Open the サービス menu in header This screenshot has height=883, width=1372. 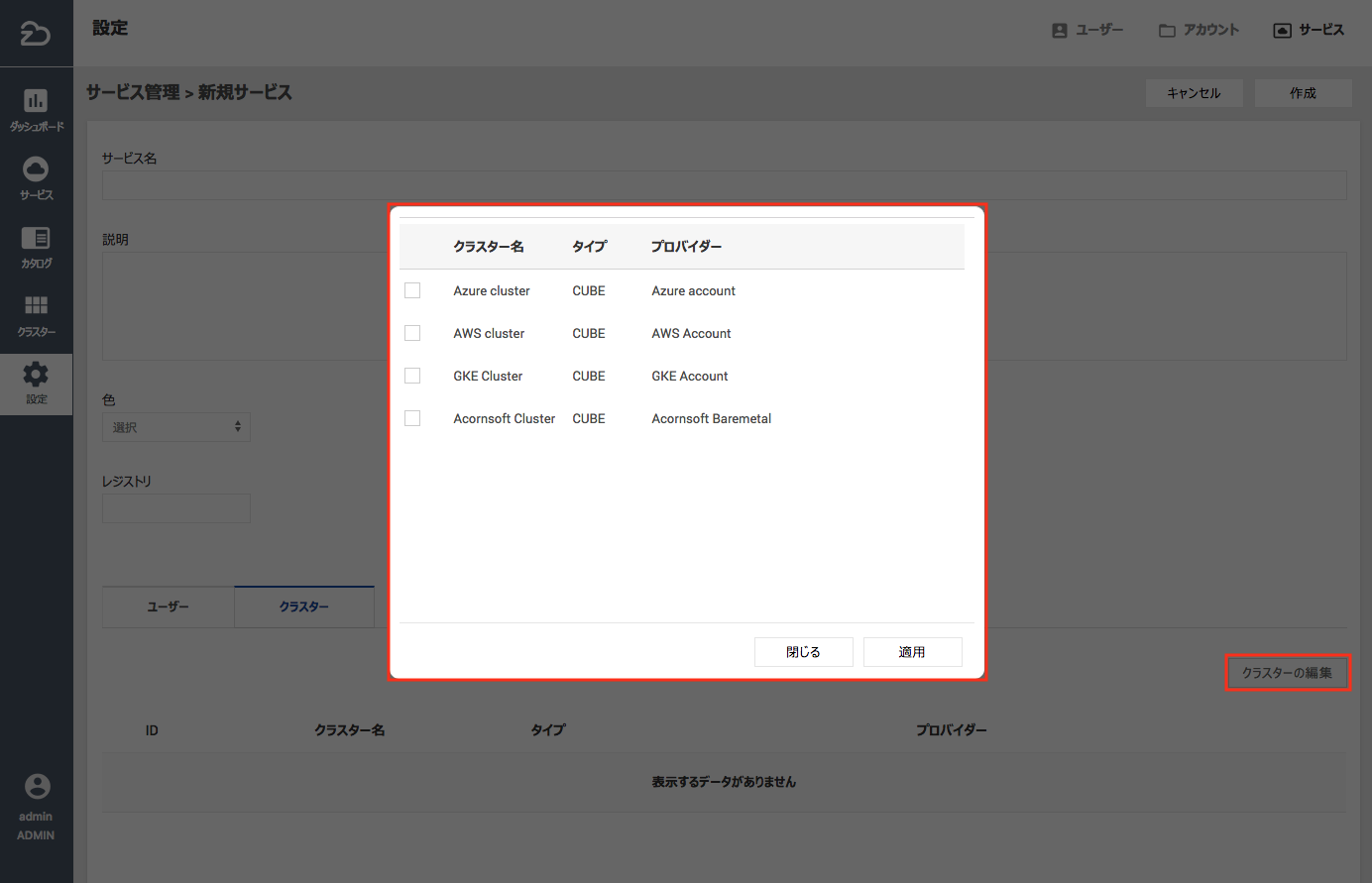pyautogui.click(x=1310, y=30)
